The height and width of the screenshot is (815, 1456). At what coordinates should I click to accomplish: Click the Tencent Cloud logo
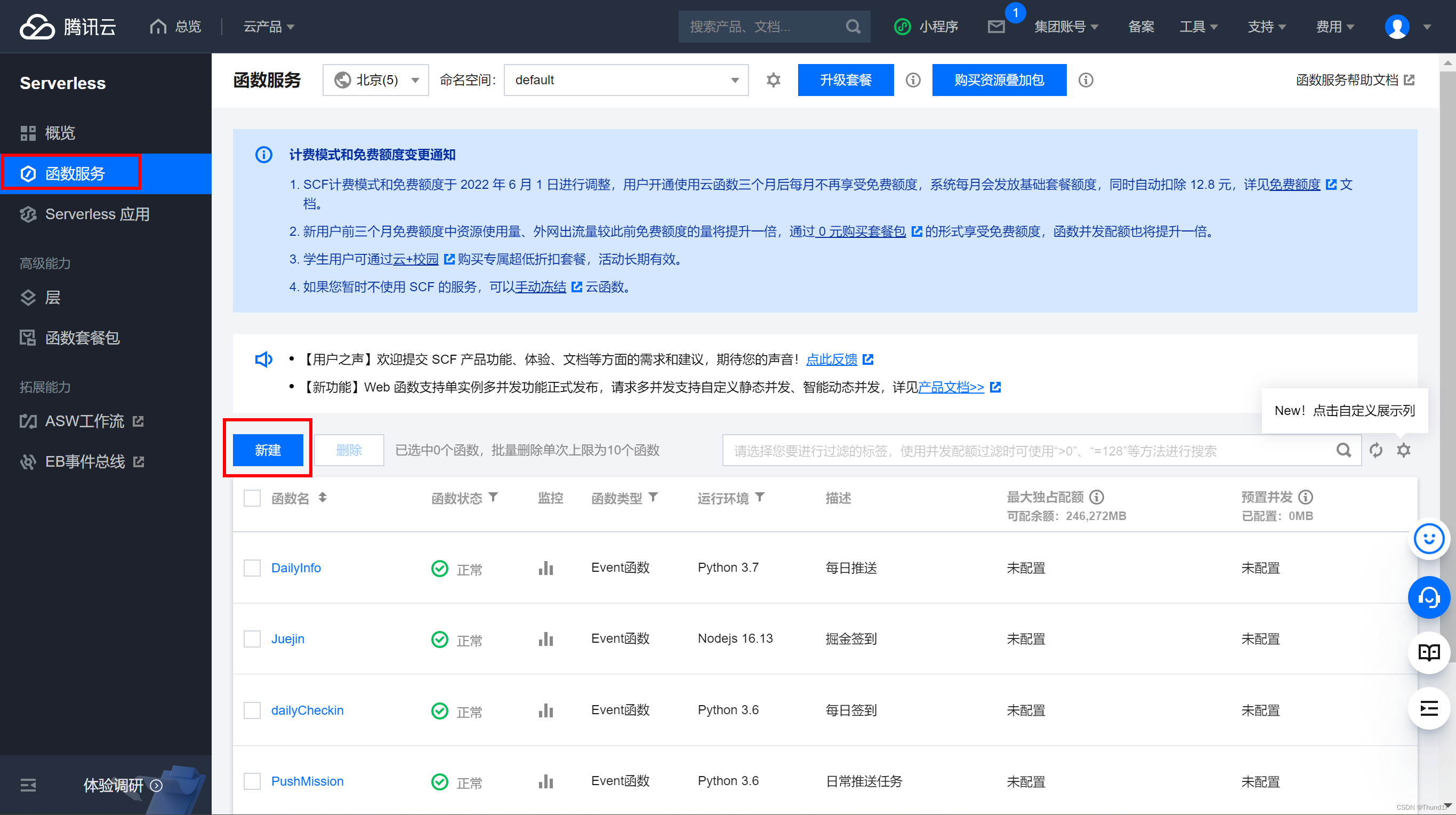[x=67, y=27]
